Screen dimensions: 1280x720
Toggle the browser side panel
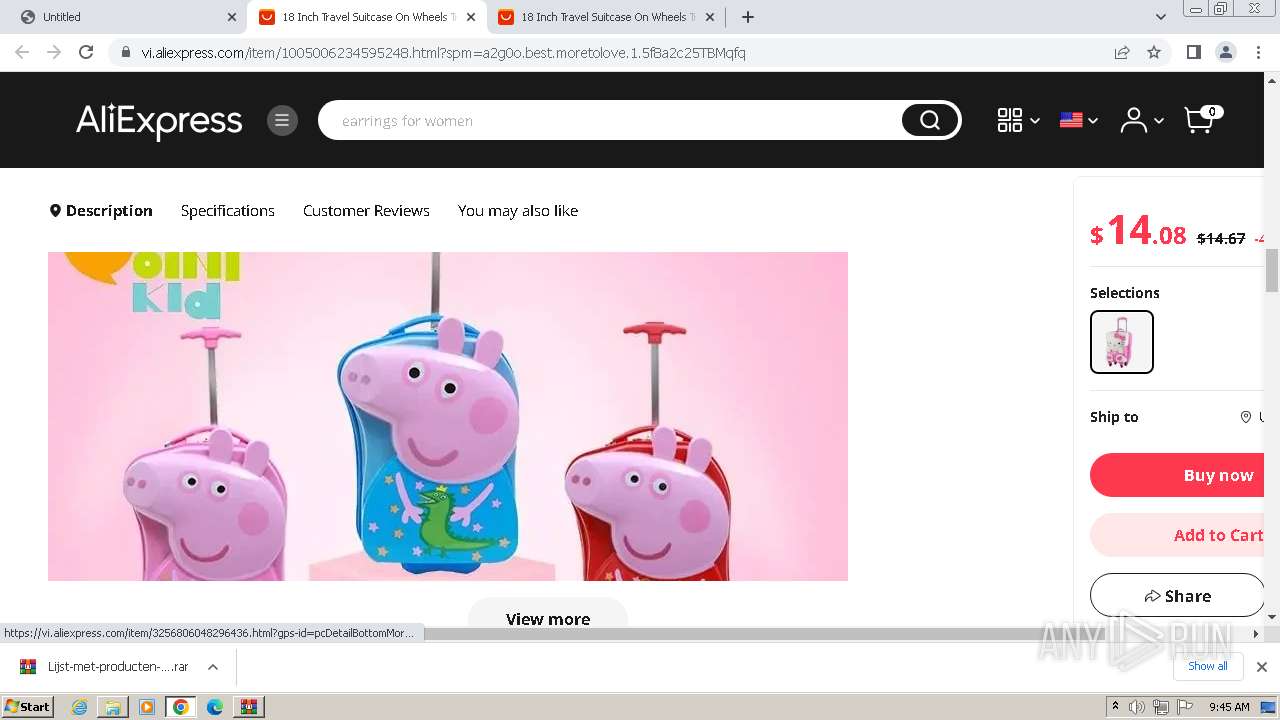[x=1193, y=52]
